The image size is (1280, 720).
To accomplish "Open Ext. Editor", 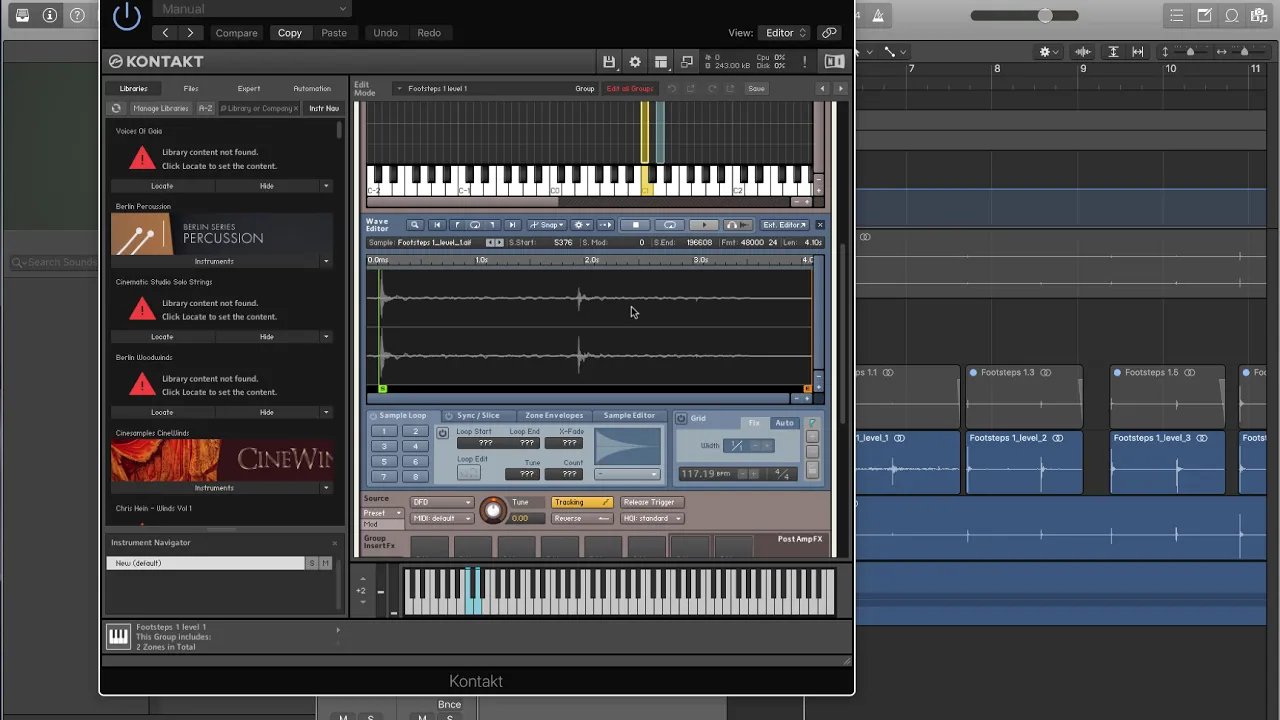I will 785,225.
